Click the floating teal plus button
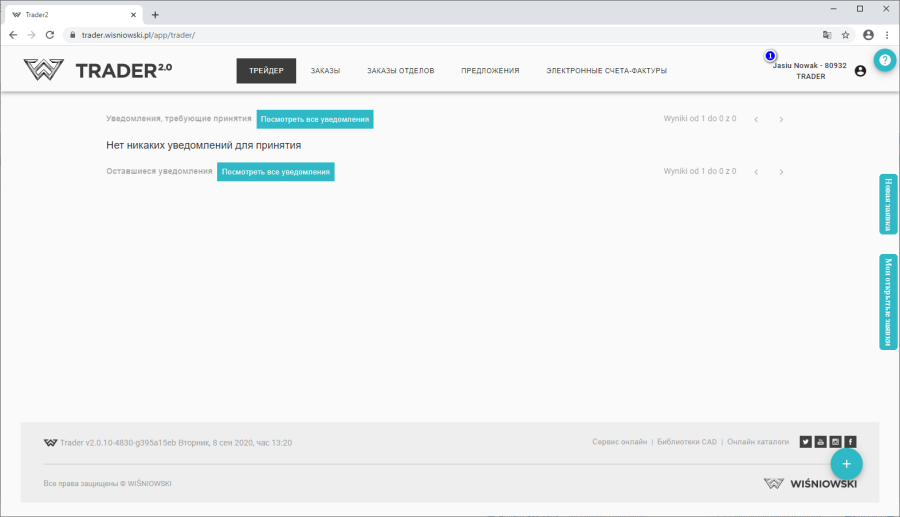 846,464
